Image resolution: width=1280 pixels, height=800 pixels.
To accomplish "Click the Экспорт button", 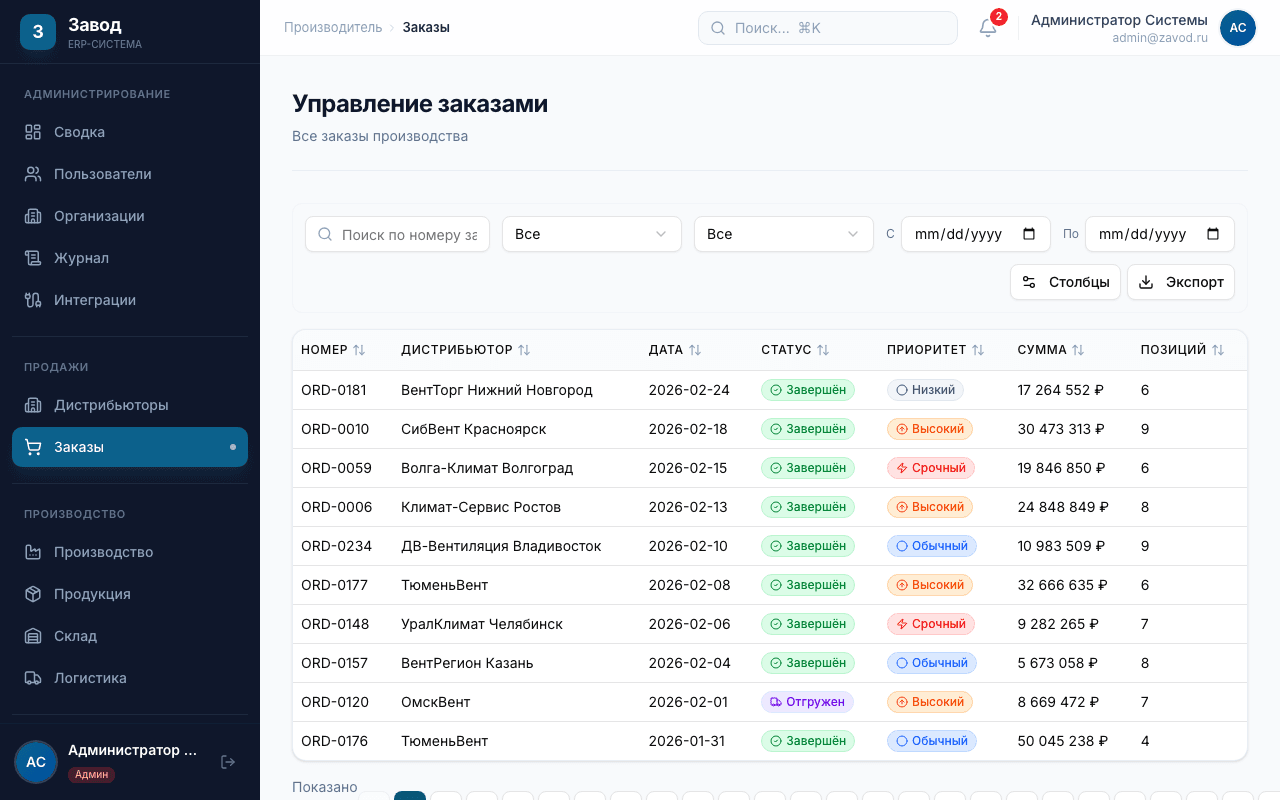I will pyautogui.click(x=1181, y=282).
